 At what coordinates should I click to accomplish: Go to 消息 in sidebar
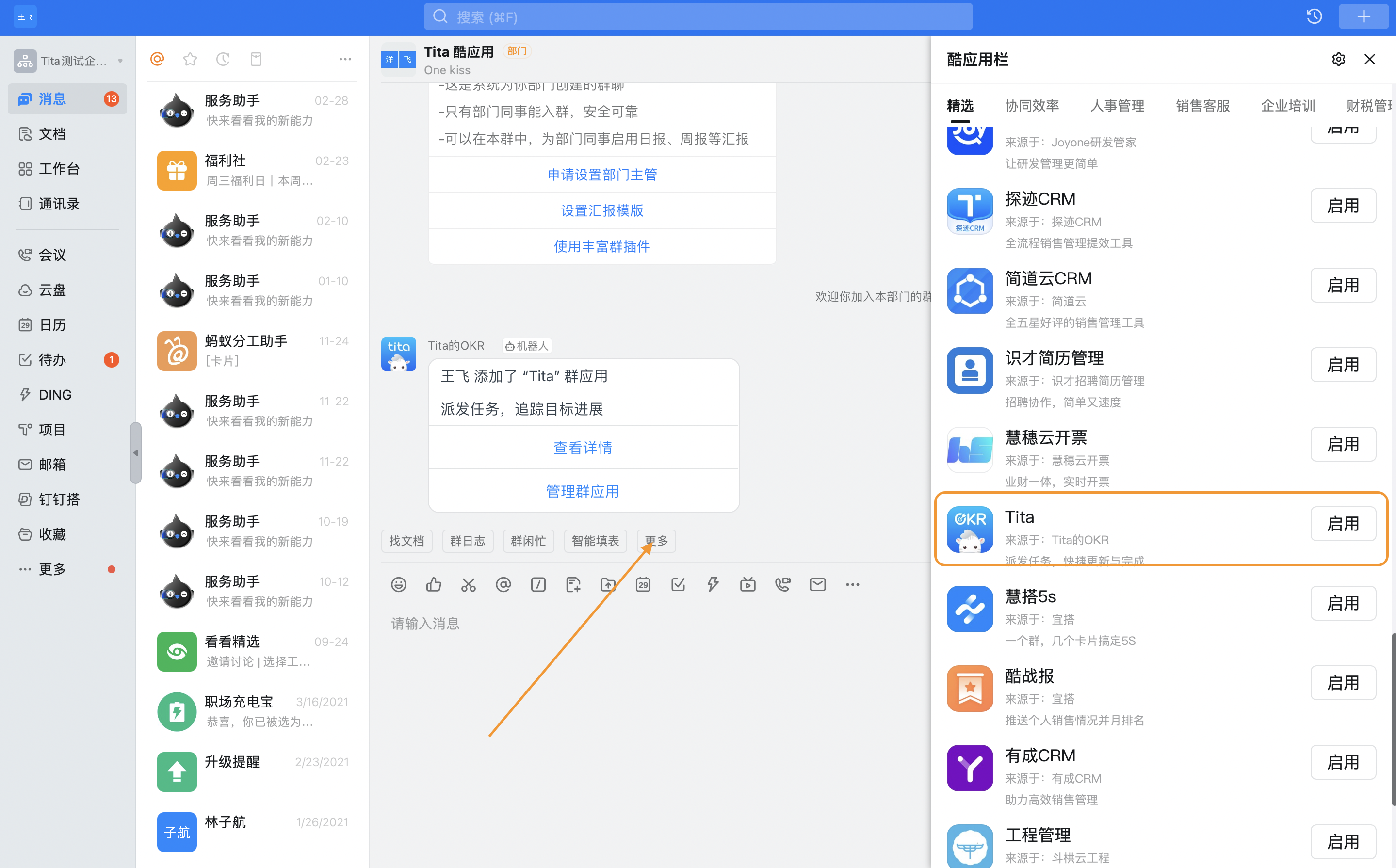(67, 99)
